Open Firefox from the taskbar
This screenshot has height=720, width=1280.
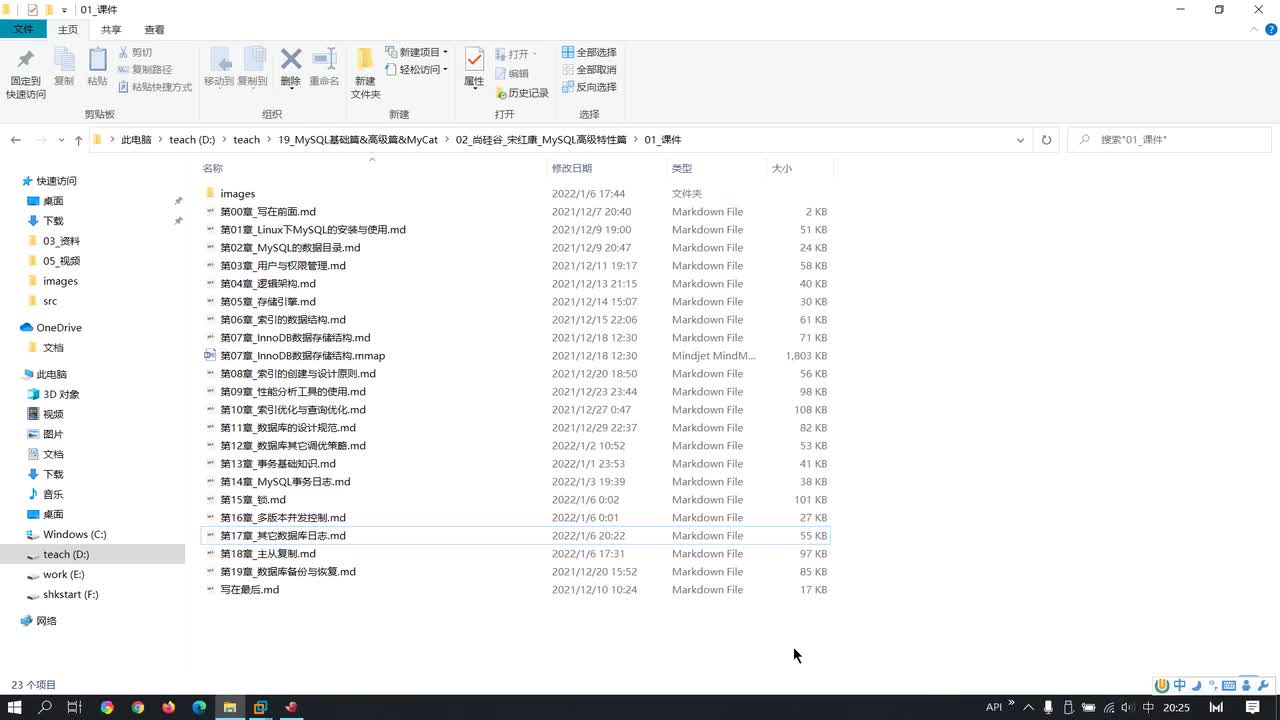tap(168, 707)
